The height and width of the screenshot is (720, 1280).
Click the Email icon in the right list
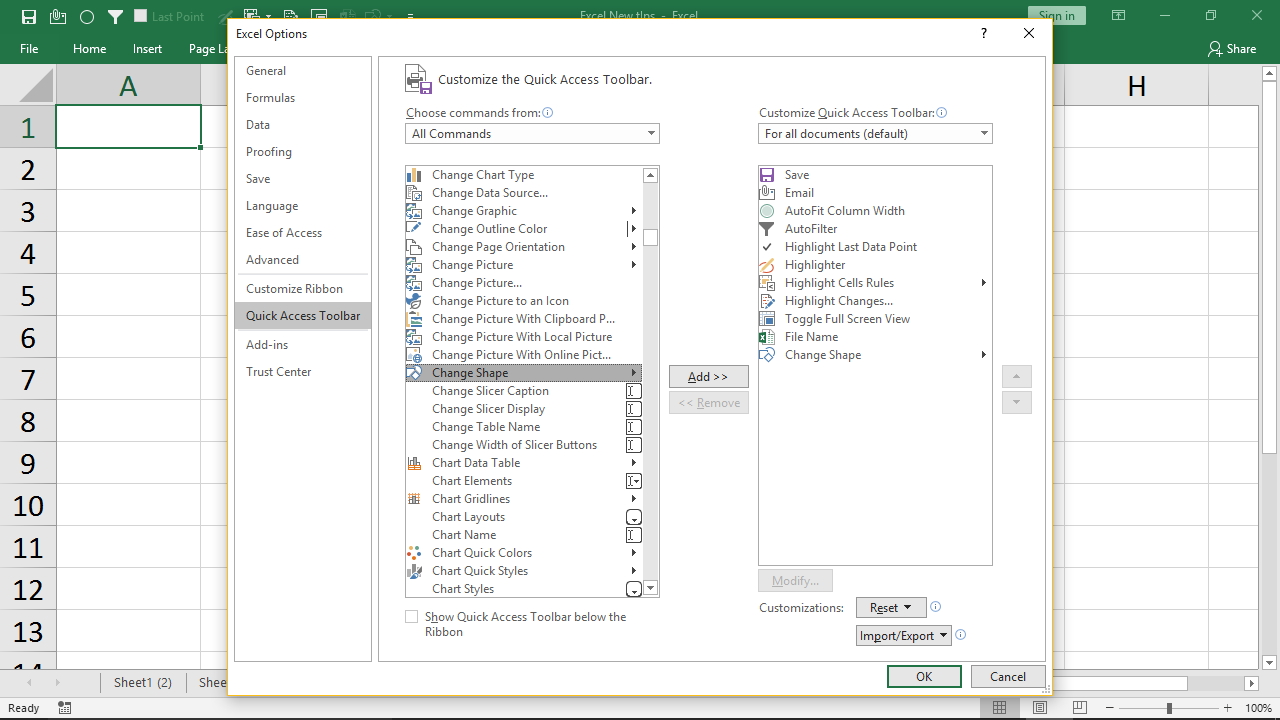767,193
